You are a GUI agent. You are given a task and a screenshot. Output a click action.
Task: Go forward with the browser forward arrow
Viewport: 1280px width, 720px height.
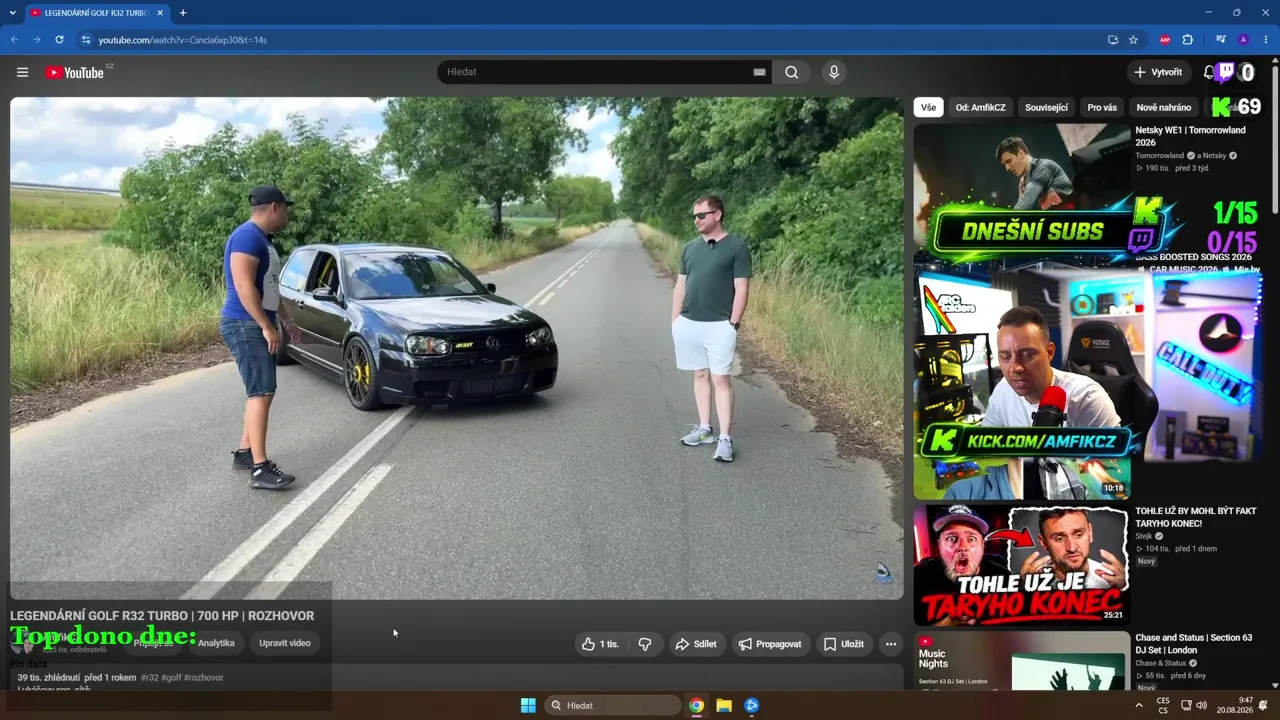[37, 40]
